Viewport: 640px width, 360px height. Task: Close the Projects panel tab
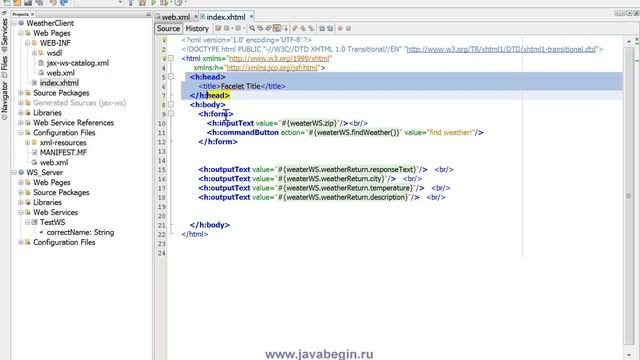[x=33, y=14]
